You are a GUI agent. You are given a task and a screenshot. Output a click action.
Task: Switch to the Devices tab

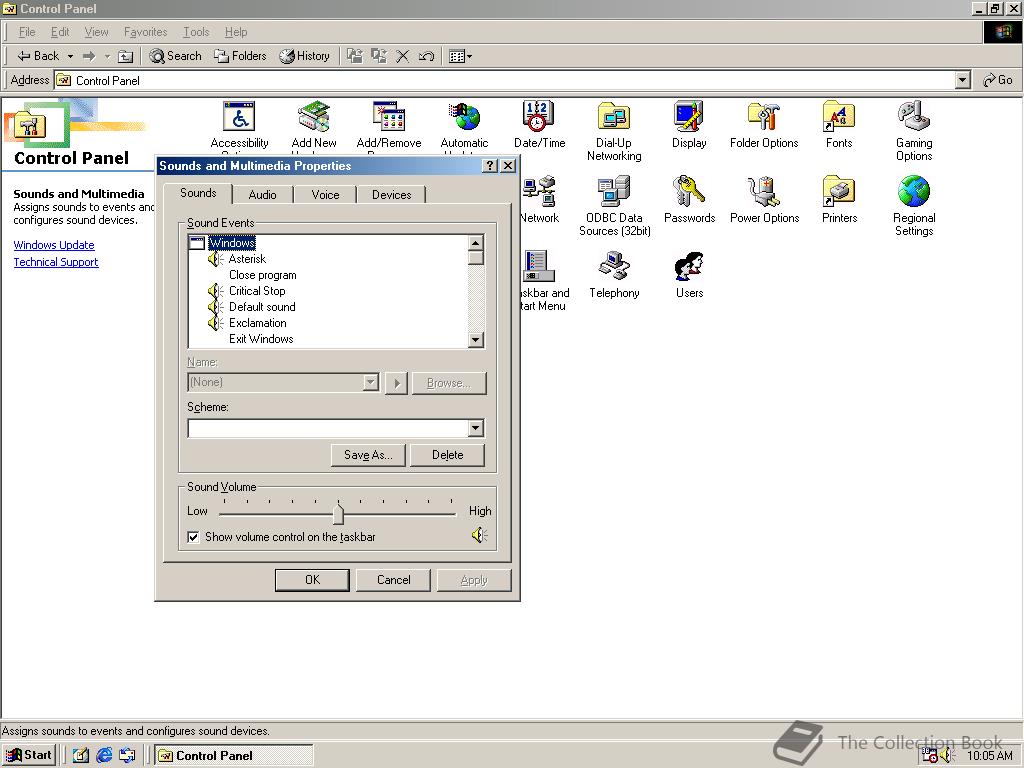391,195
